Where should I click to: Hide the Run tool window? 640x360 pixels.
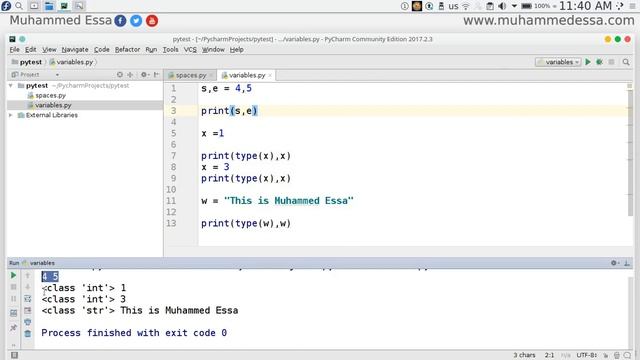tap(627, 263)
